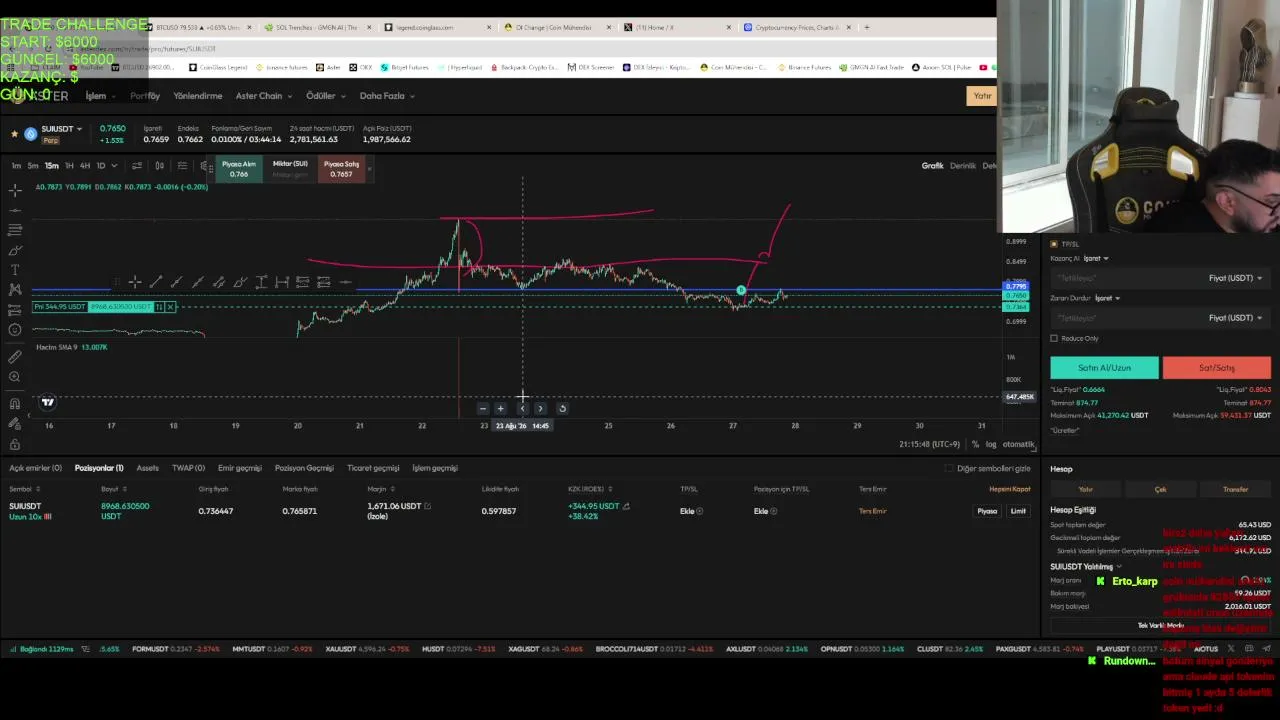Click the Çek withdraw button
Viewport: 1280px width, 720px height.
(x=1160, y=489)
